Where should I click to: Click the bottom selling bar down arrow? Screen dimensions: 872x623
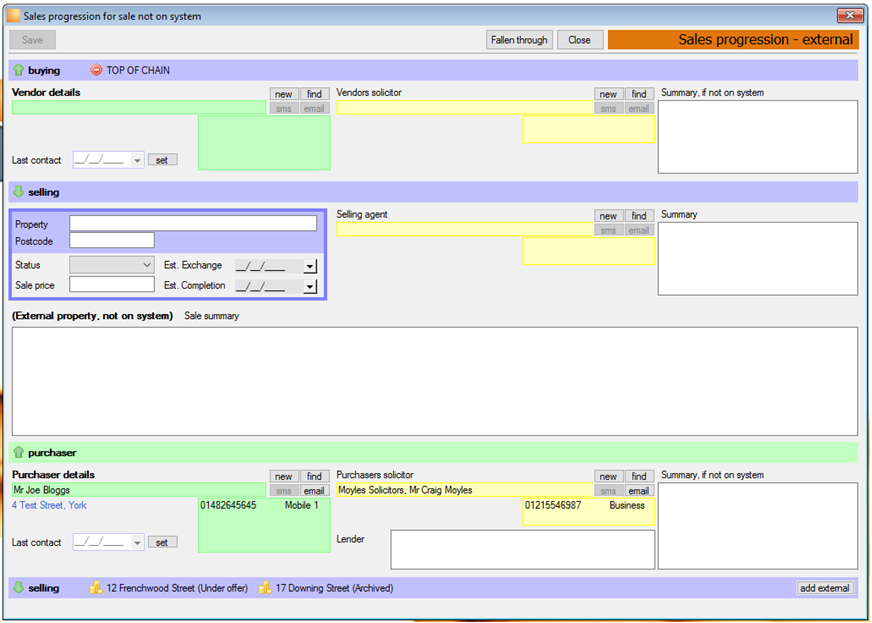tap(18, 587)
